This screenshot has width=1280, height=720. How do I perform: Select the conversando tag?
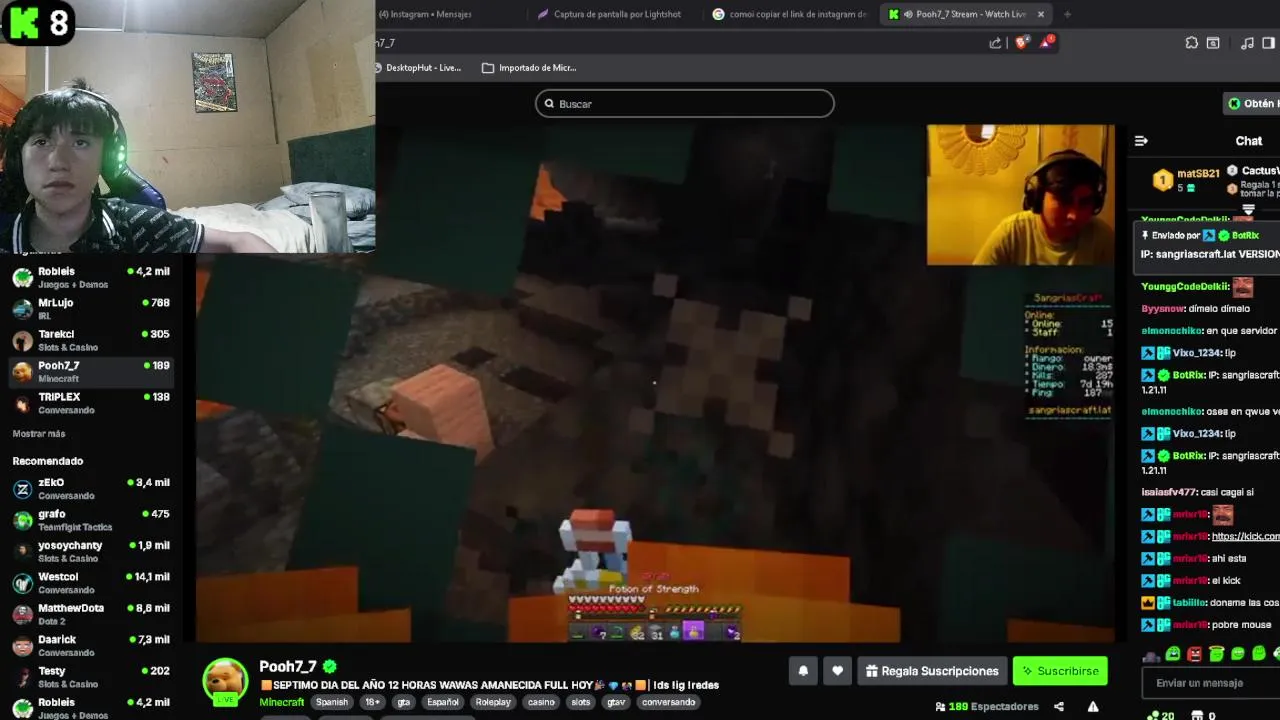(x=668, y=702)
